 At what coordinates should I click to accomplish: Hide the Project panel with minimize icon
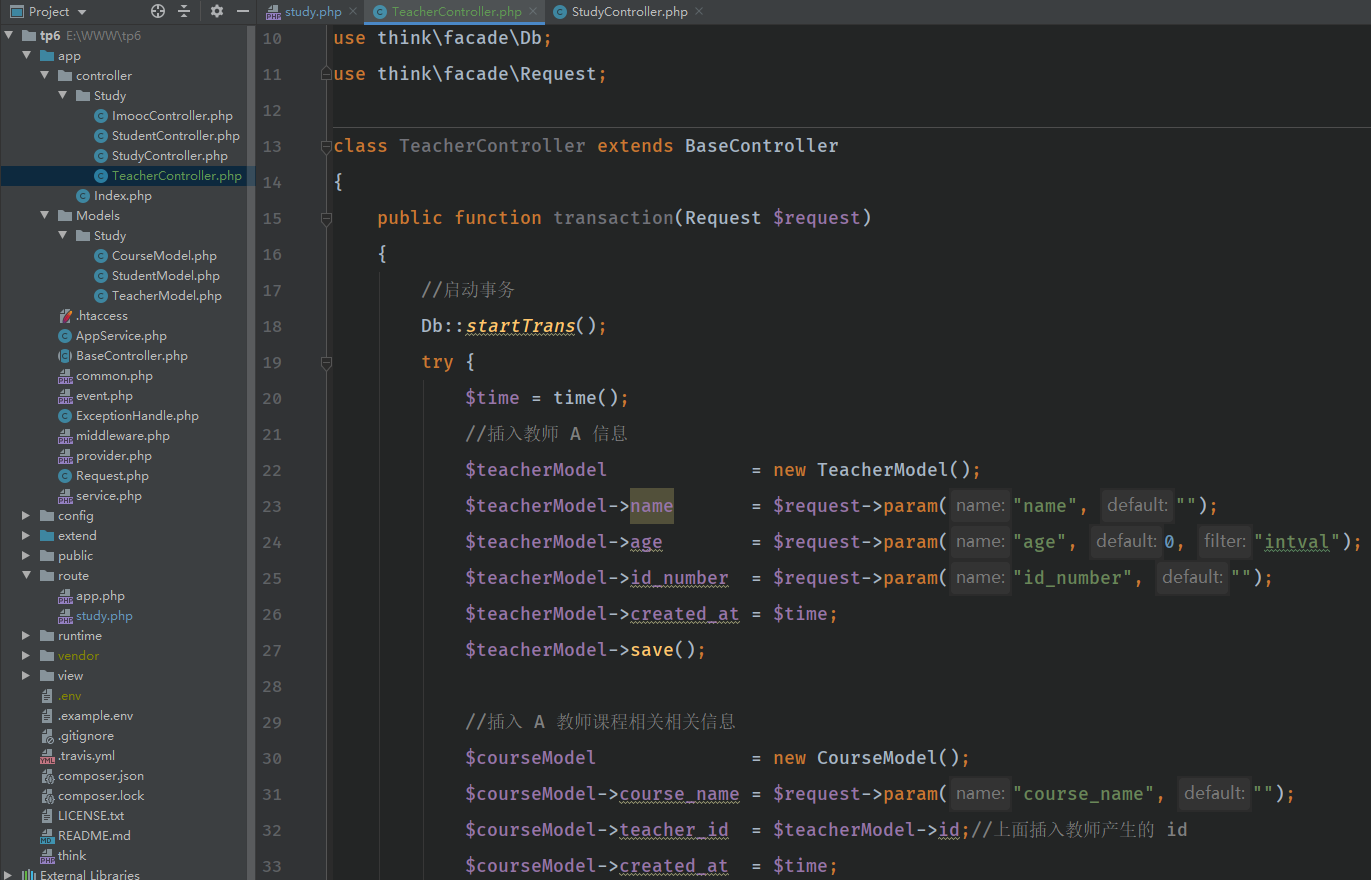click(x=243, y=12)
